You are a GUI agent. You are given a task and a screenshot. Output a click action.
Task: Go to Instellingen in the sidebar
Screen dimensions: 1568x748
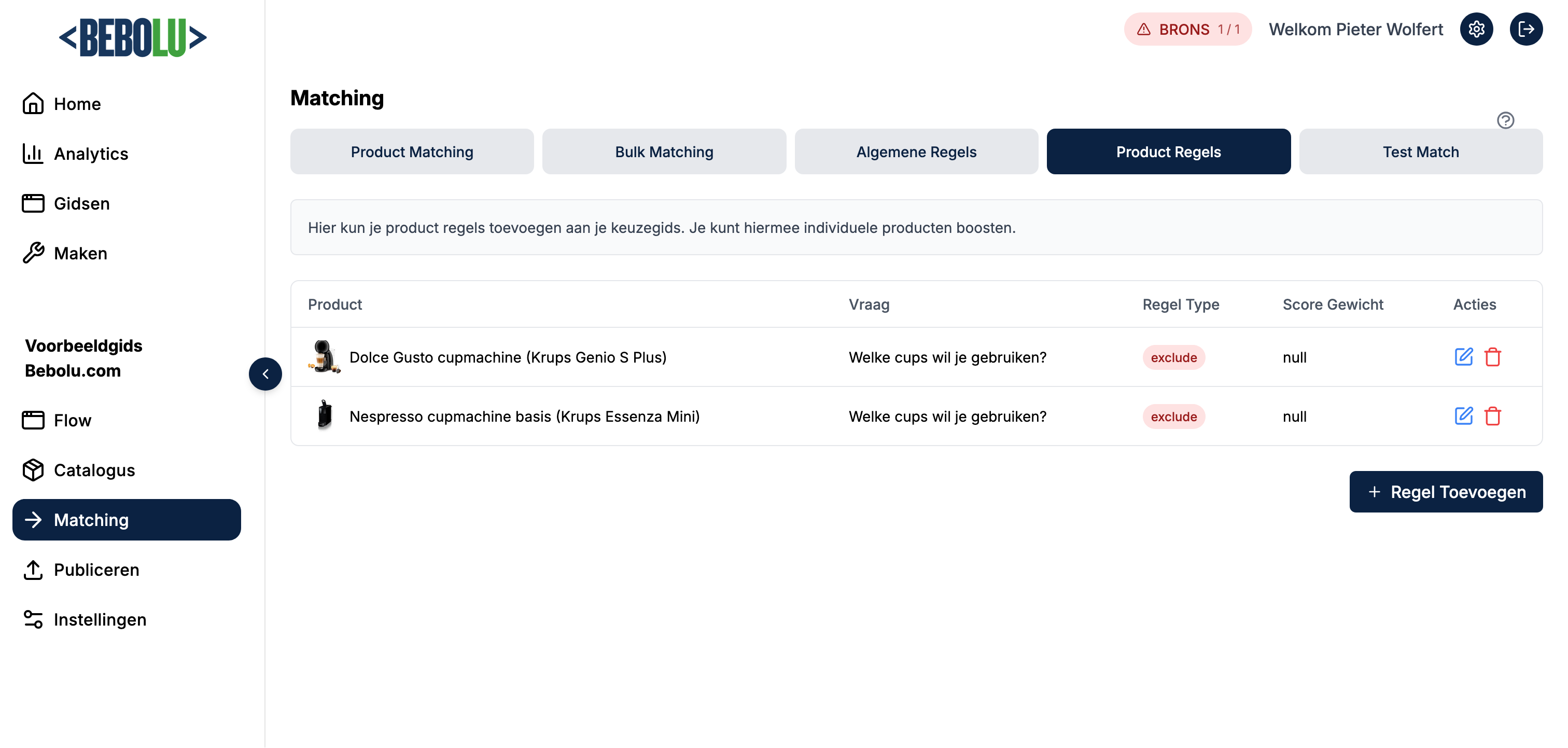click(100, 619)
